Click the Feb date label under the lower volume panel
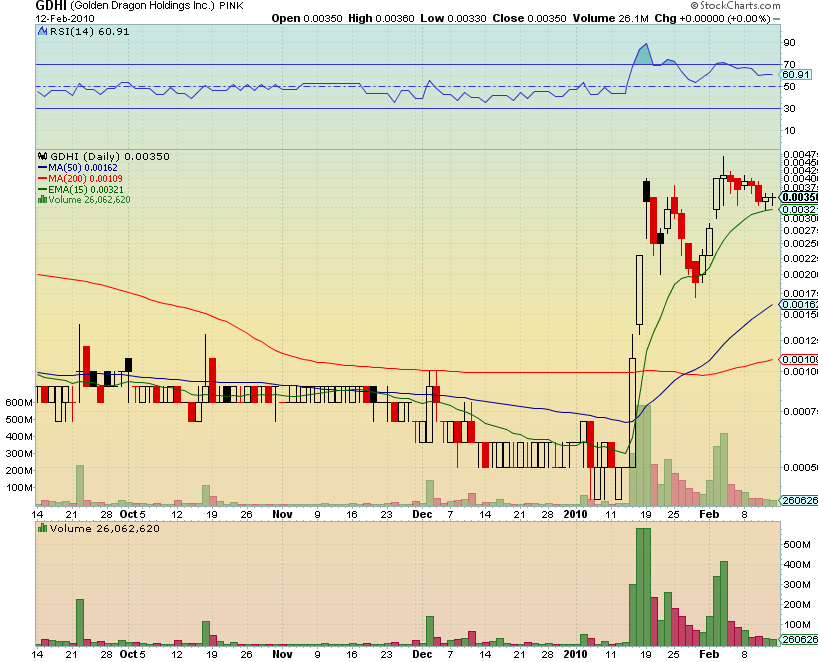Image resolution: width=818 pixels, height=662 pixels. (709, 654)
